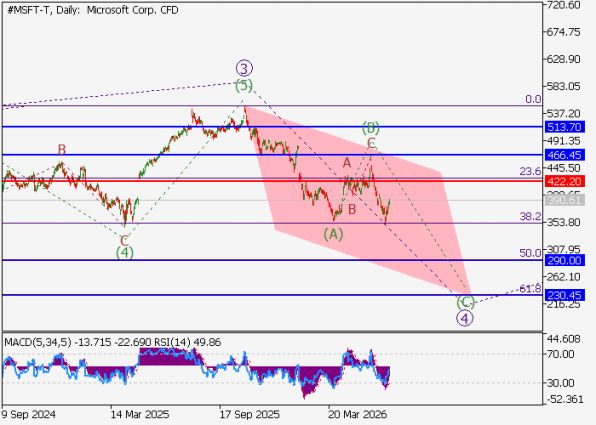596x425 pixels.
Task: Select the green (C) wave label
Action: 466,303
